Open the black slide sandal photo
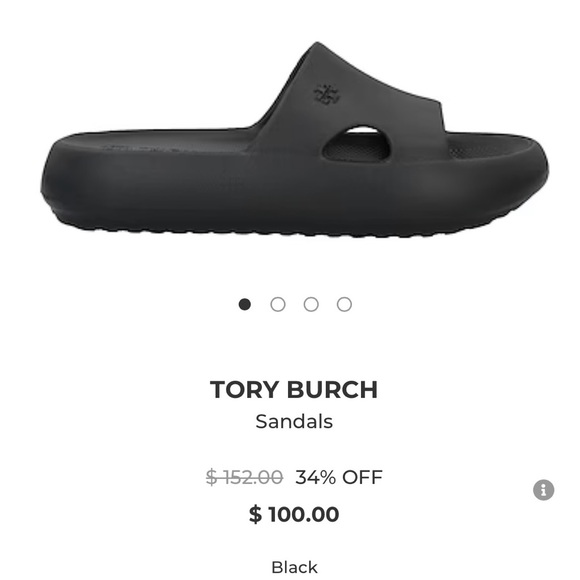 click(x=294, y=140)
